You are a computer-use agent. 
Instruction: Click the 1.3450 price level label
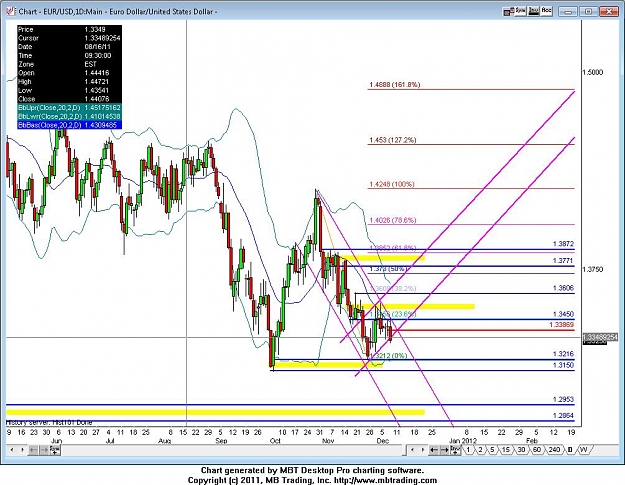click(563, 314)
